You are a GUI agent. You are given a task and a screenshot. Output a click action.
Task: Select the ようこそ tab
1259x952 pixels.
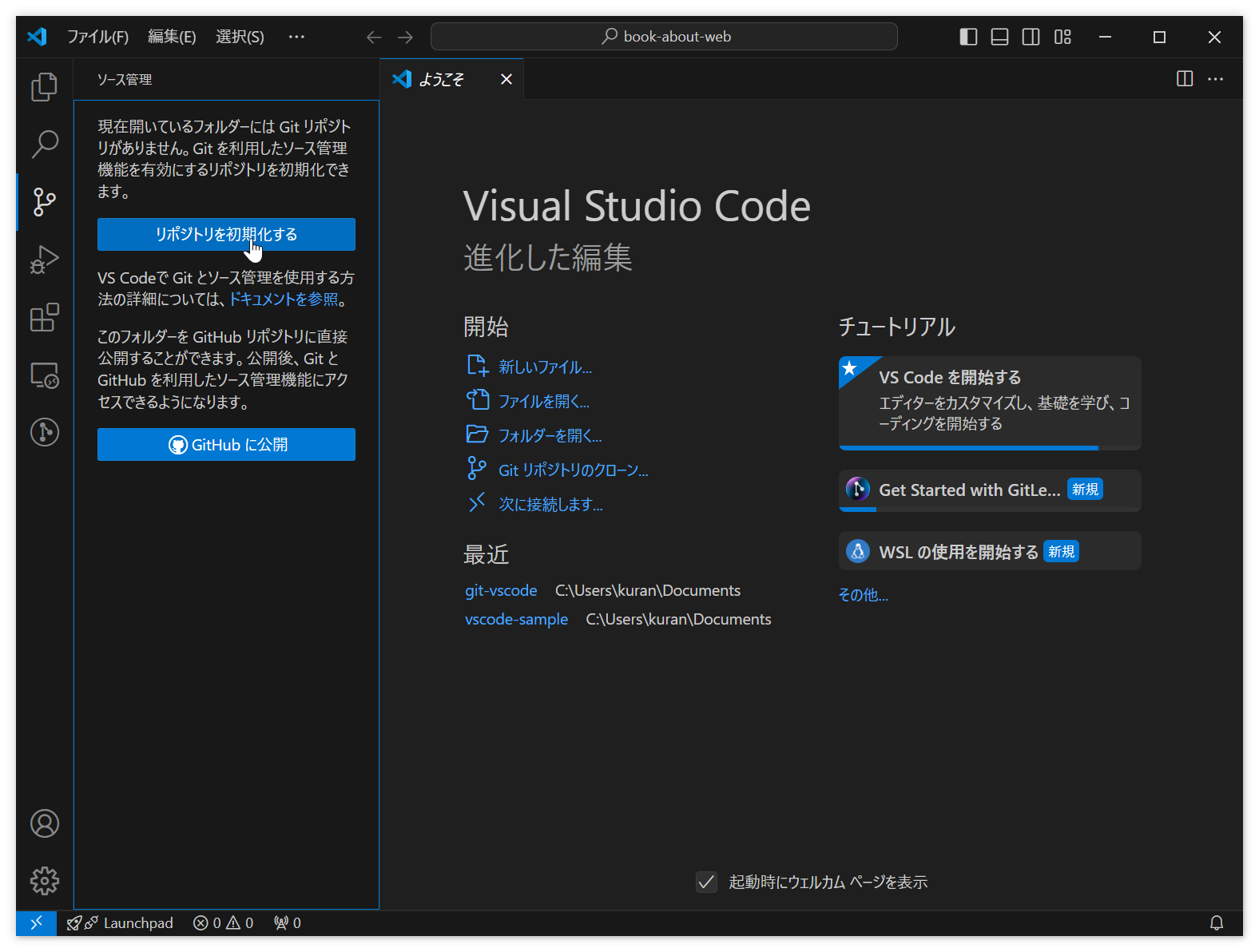point(451,79)
